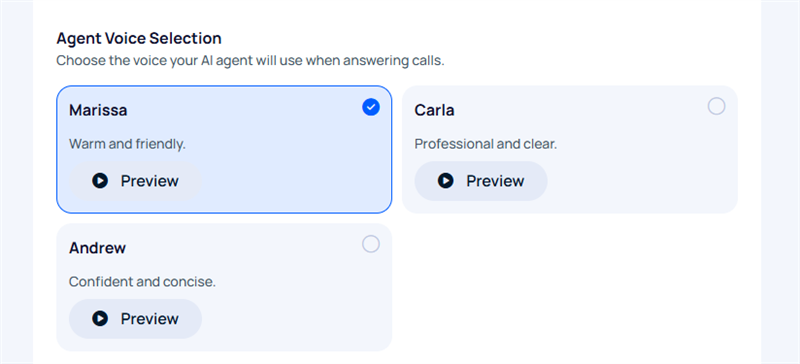
Task: Click the Agent Voice Selection heading
Action: (x=139, y=38)
